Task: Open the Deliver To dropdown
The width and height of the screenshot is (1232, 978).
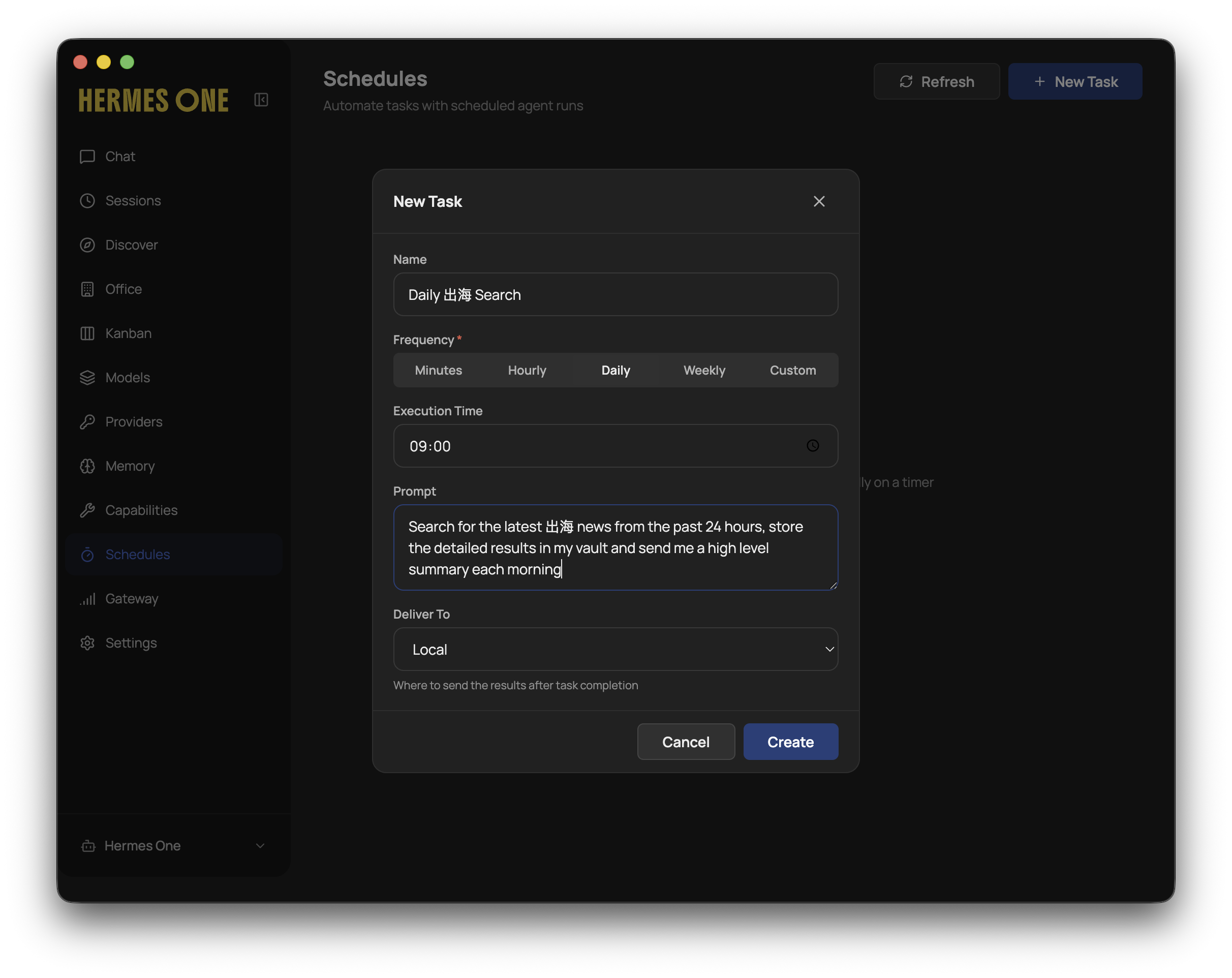Action: (x=615, y=649)
